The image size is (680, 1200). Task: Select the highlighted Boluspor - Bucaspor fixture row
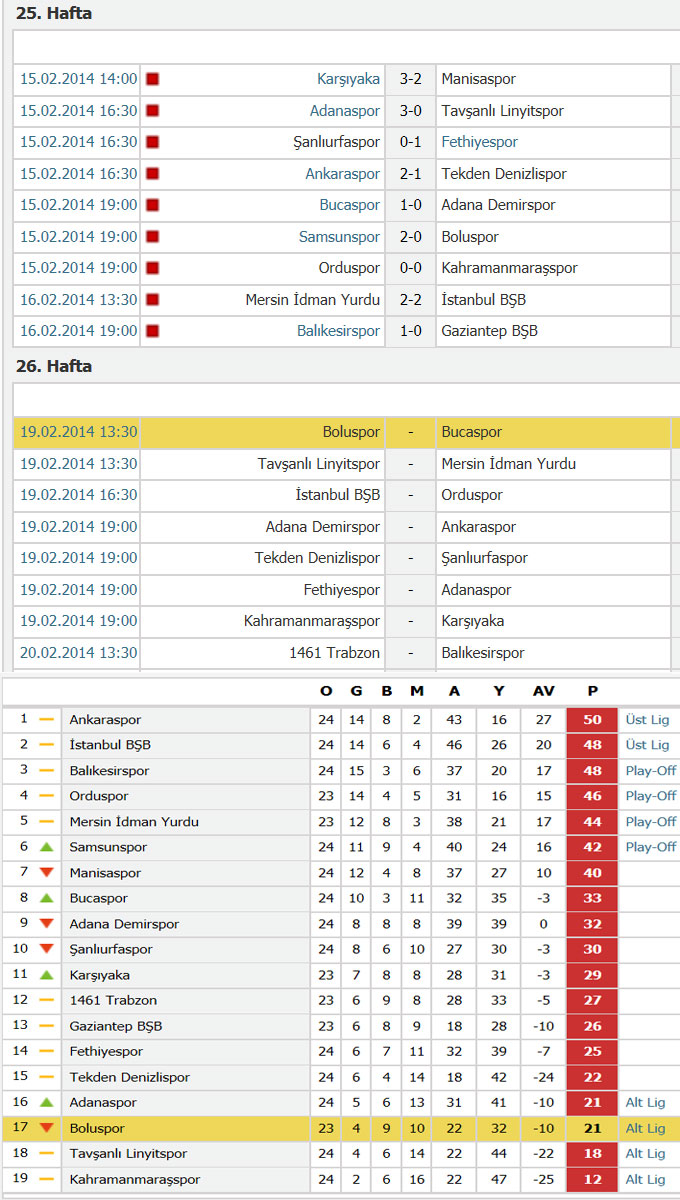(x=342, y=432)
